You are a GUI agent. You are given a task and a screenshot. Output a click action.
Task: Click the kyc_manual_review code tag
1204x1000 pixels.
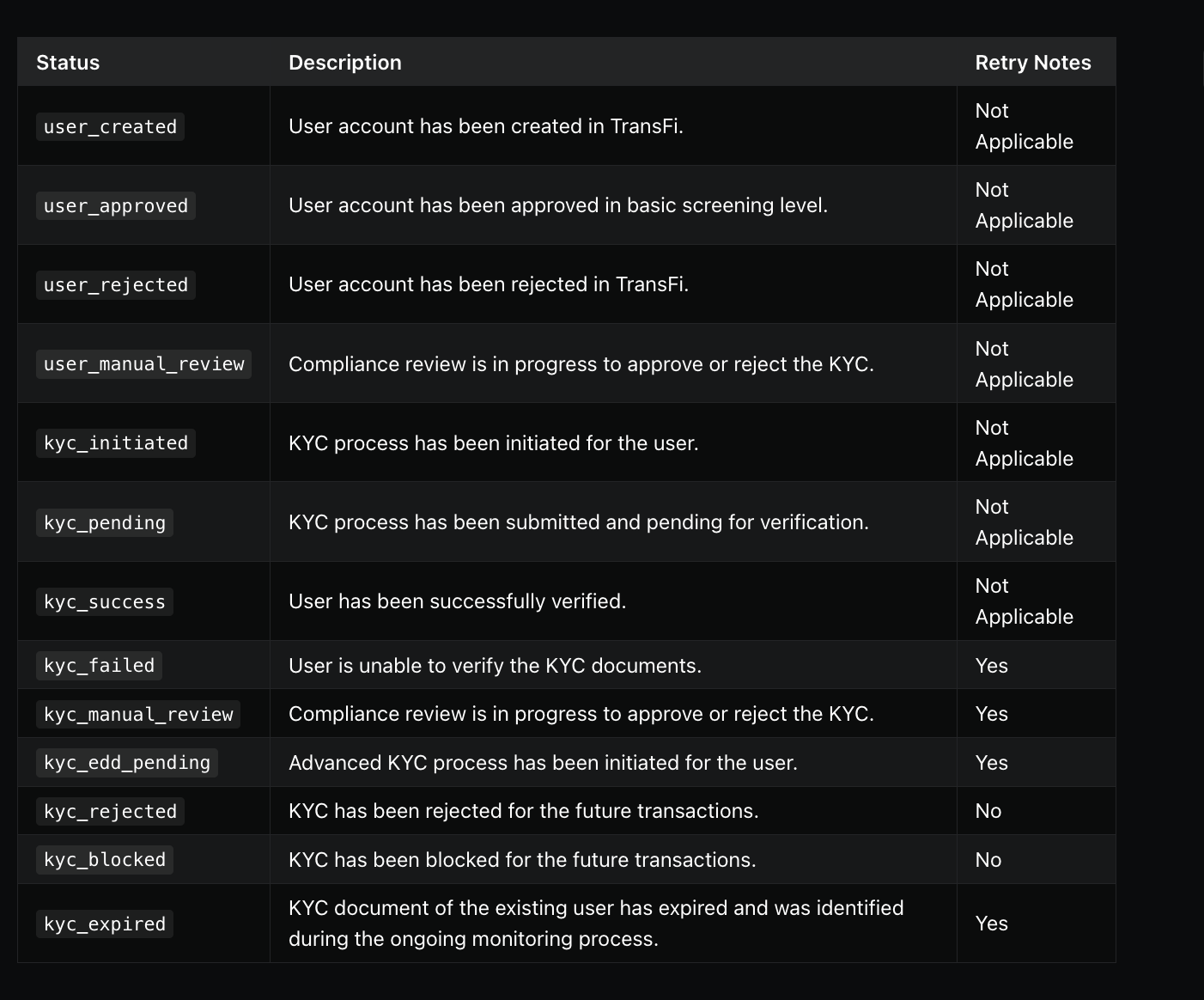coord(138,714)
